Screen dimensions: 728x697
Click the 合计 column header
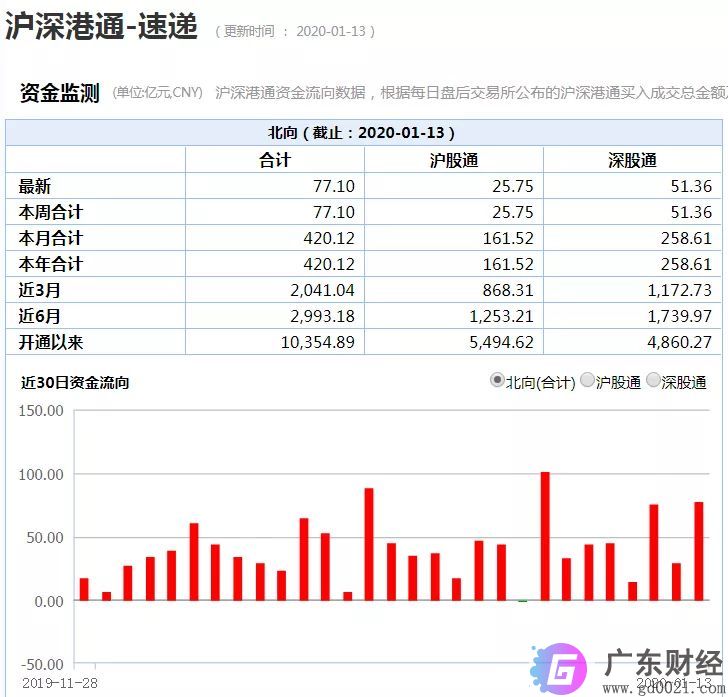[x=275, y=160]
